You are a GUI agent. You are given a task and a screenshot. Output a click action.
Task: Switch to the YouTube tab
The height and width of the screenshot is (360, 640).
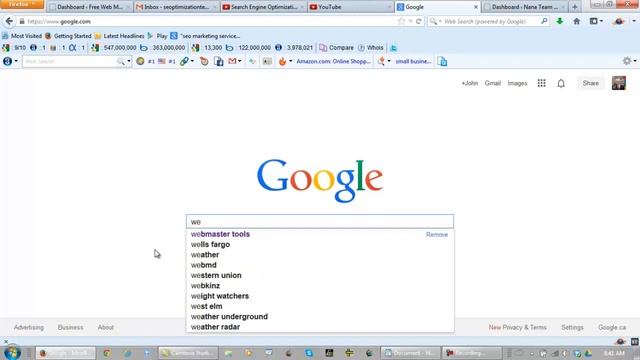click(349, 7)
